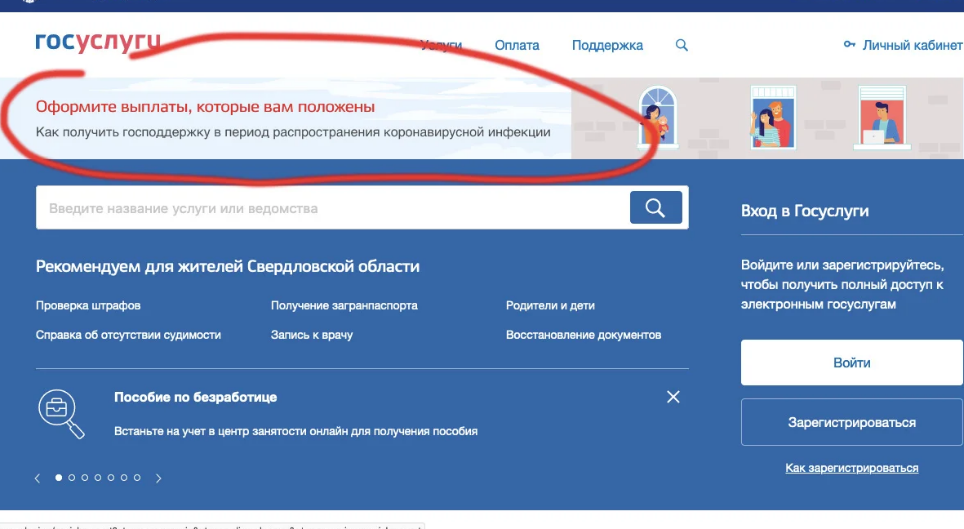The image size is (964, 529).
Task: Open Восстановление документов link
Action: click(x=583, y=335)
